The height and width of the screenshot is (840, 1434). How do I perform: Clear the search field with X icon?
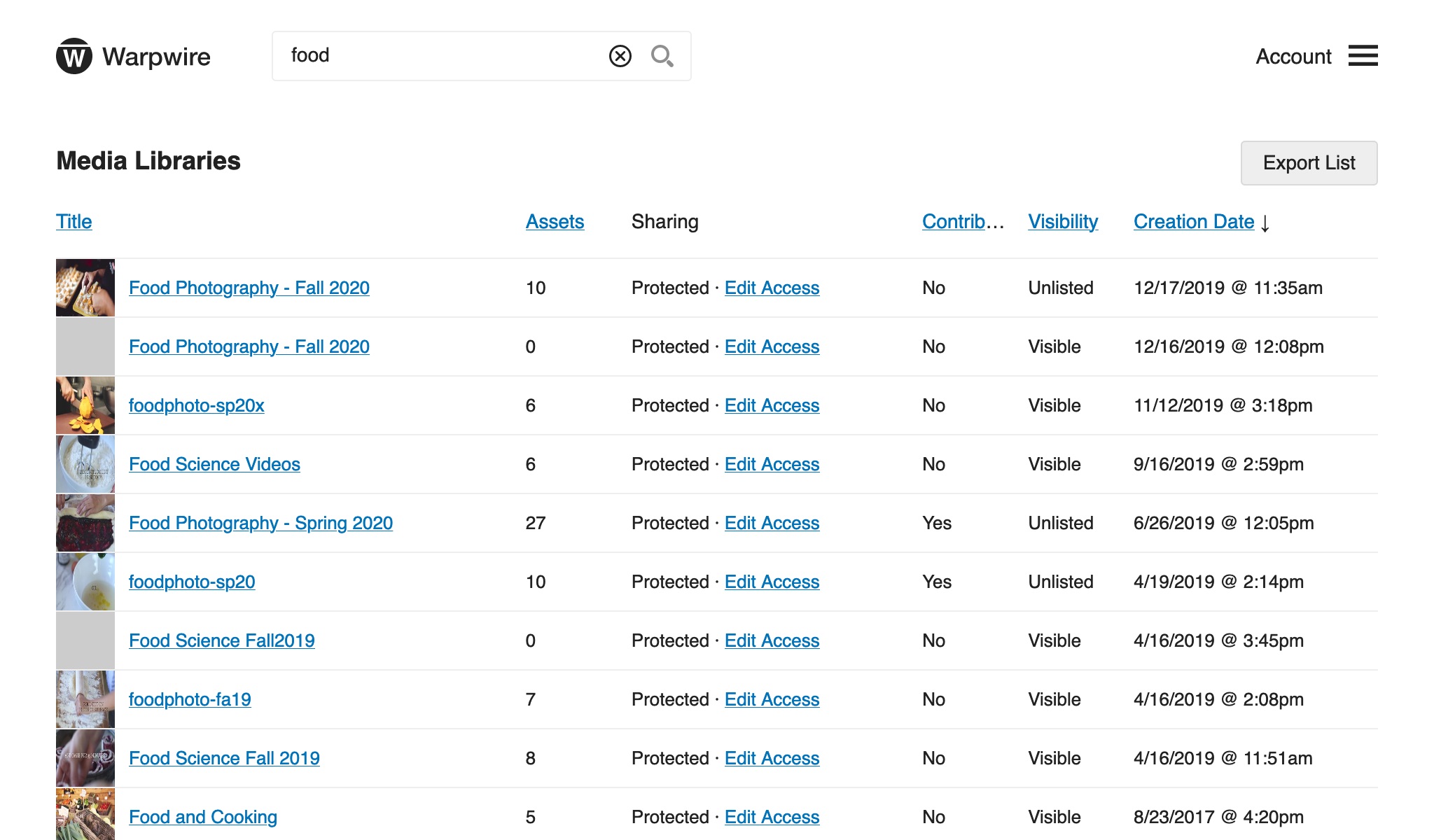point(620,56)
